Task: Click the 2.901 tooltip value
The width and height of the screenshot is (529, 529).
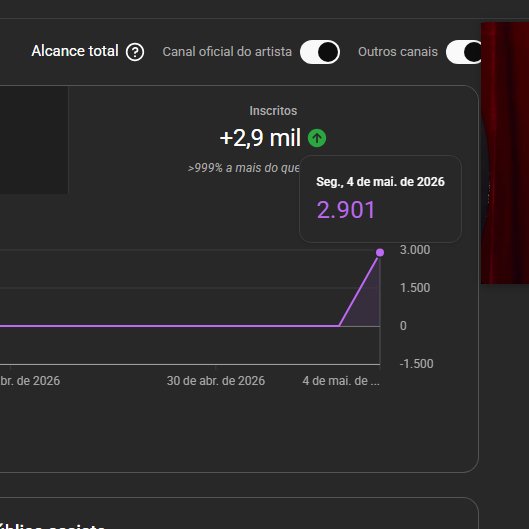Action: coord(346,210)
